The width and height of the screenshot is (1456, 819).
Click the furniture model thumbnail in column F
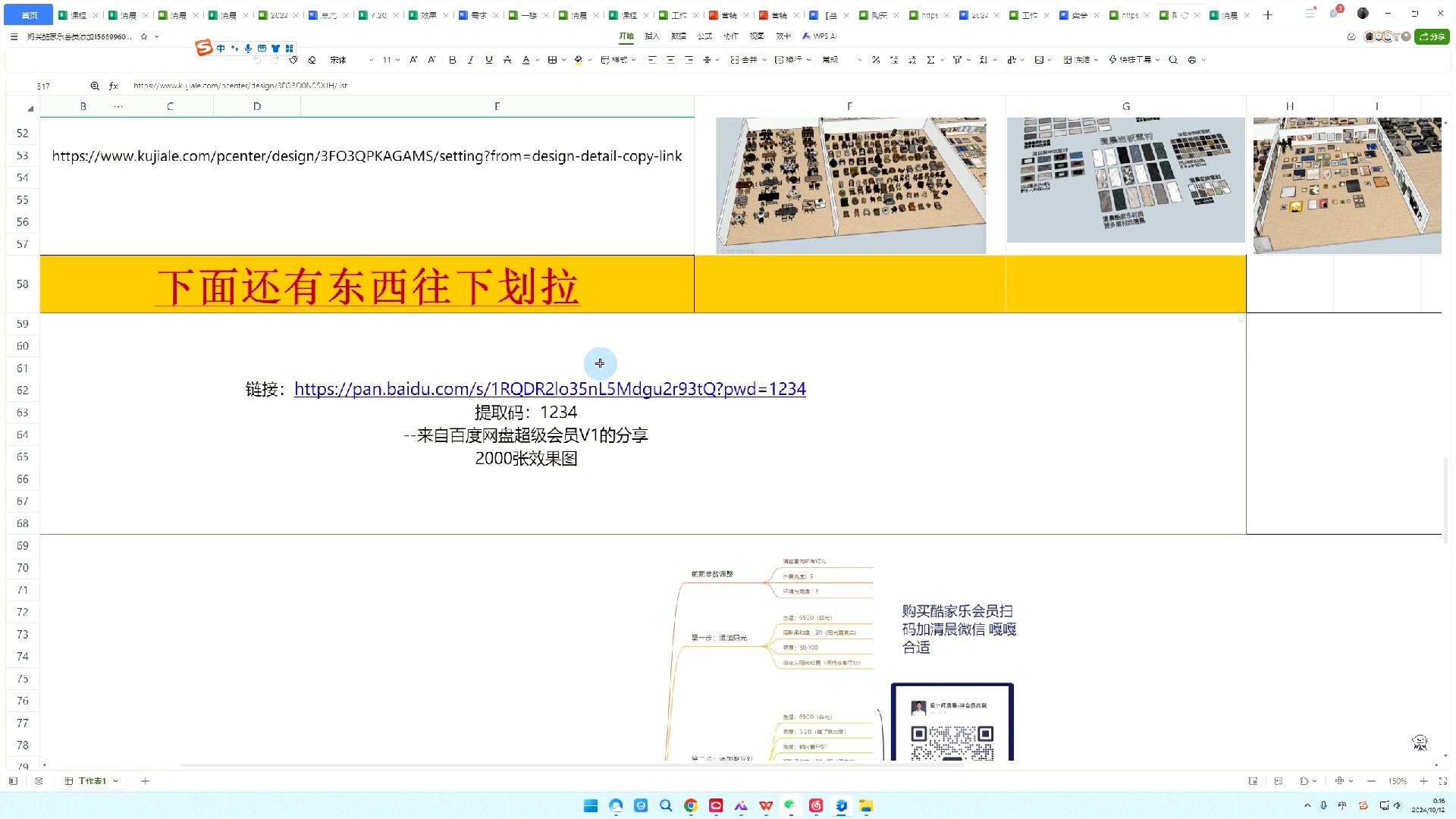tap(851, 186)
